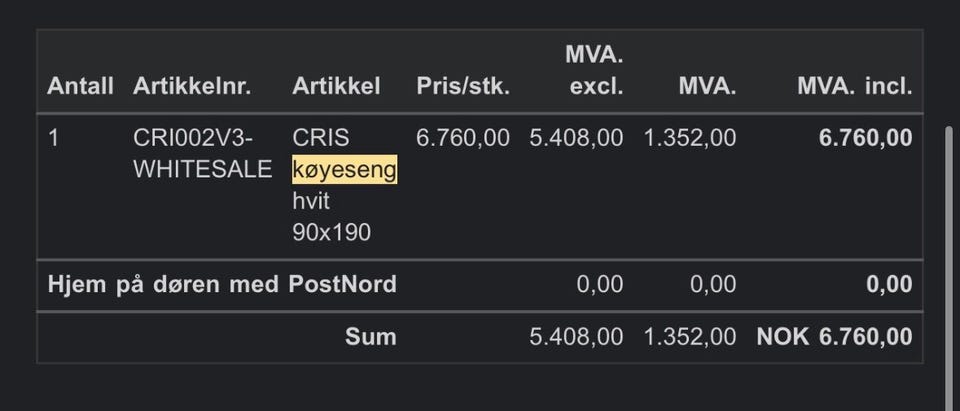Click Hjem på døren med PostNord text
The width and height of the screenshot is (960, 411).
[x=222, y=285]
